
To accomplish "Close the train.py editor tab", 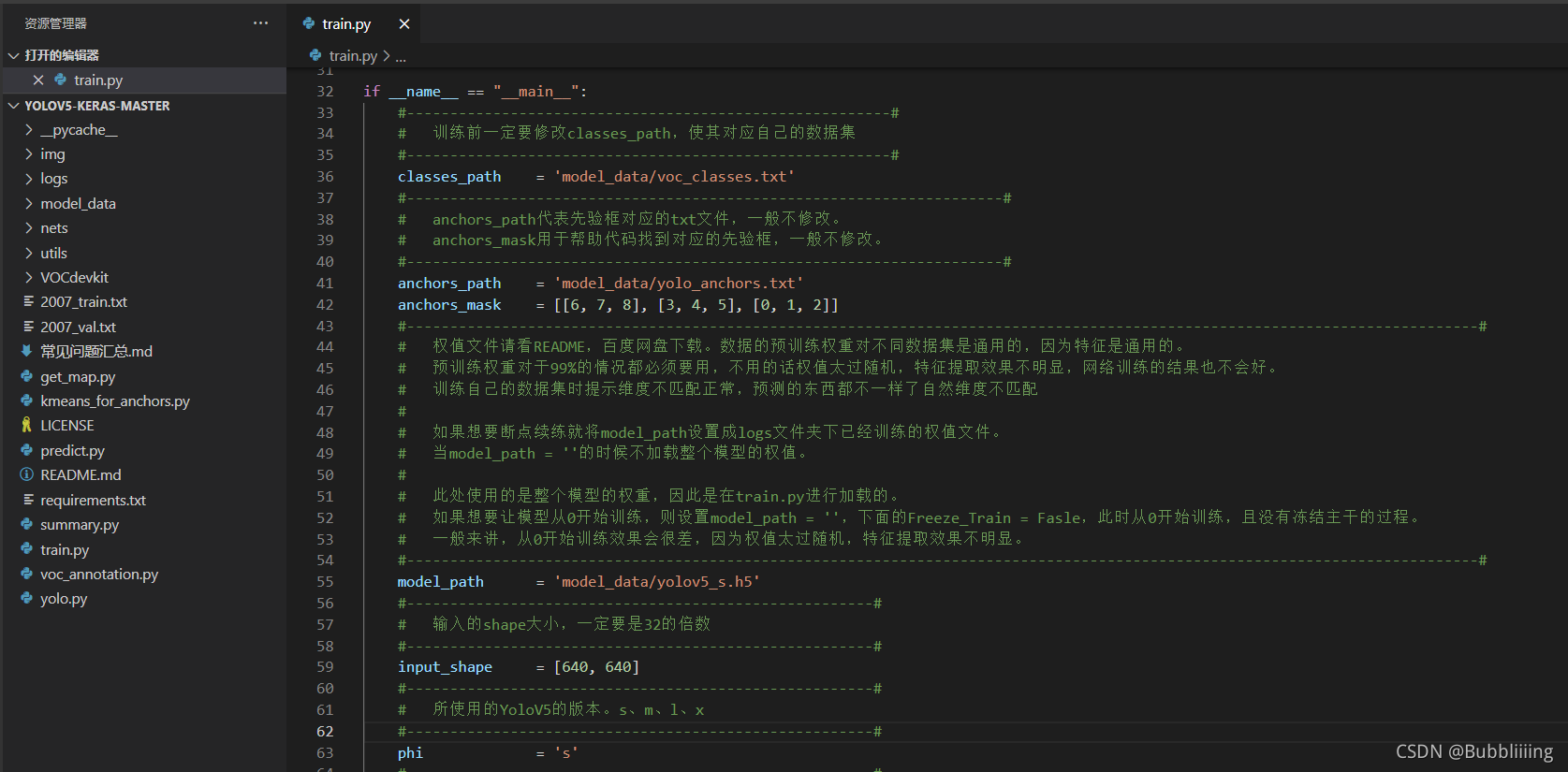I will 404,24.
